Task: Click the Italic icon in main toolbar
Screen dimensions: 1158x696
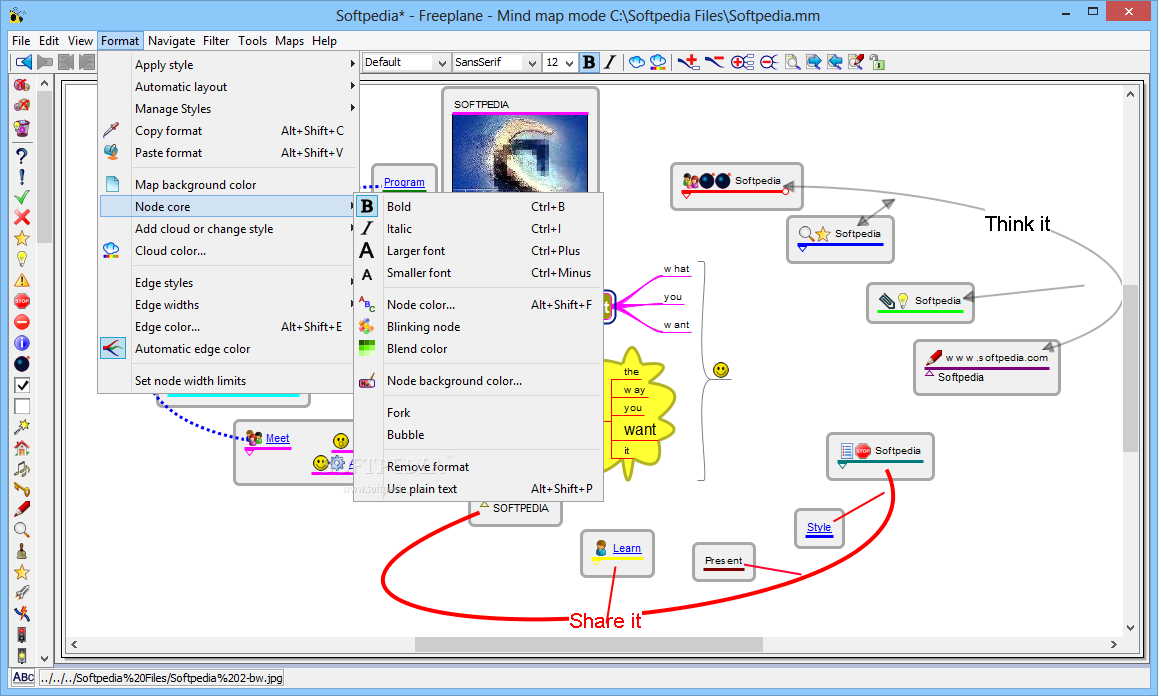Action: click(x=610, y=62)
